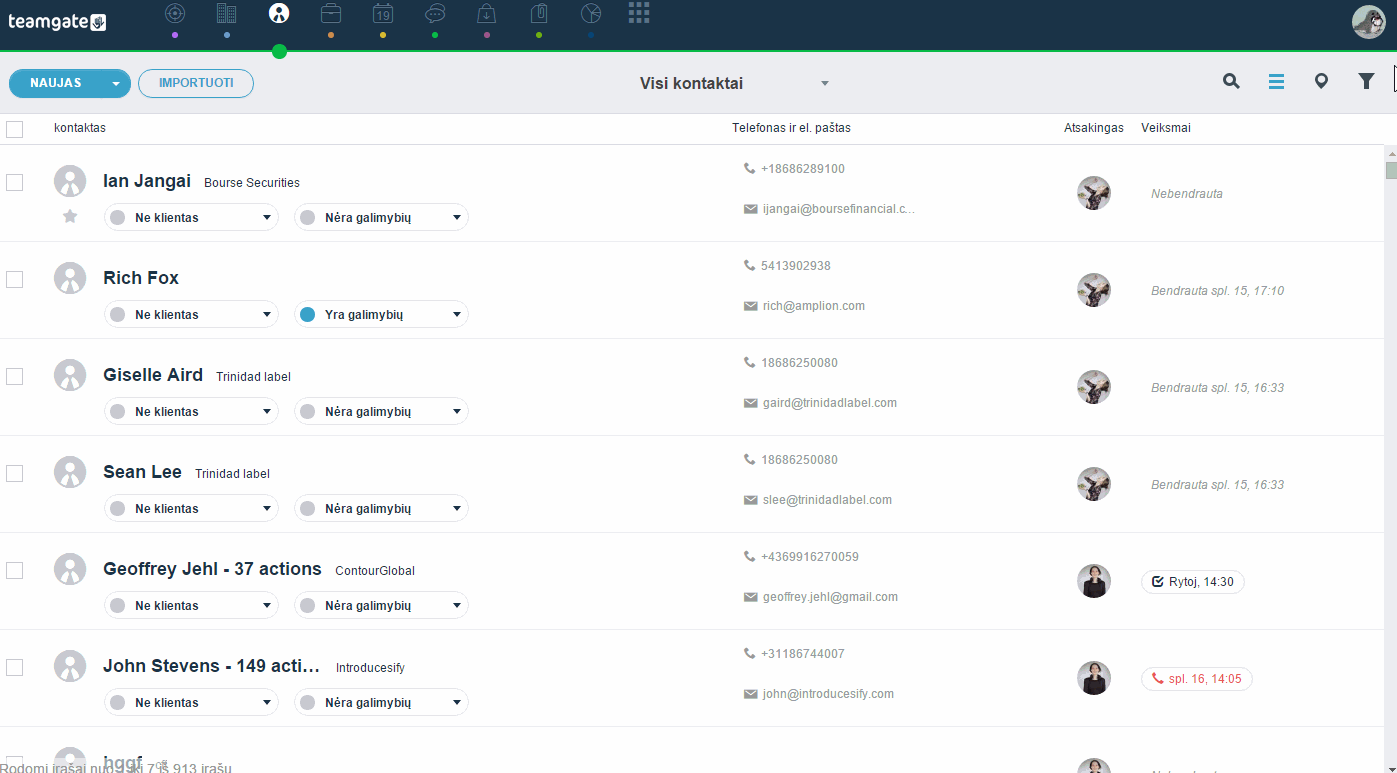Tick the checkbox for Giselle Aird

coord(14,376)
